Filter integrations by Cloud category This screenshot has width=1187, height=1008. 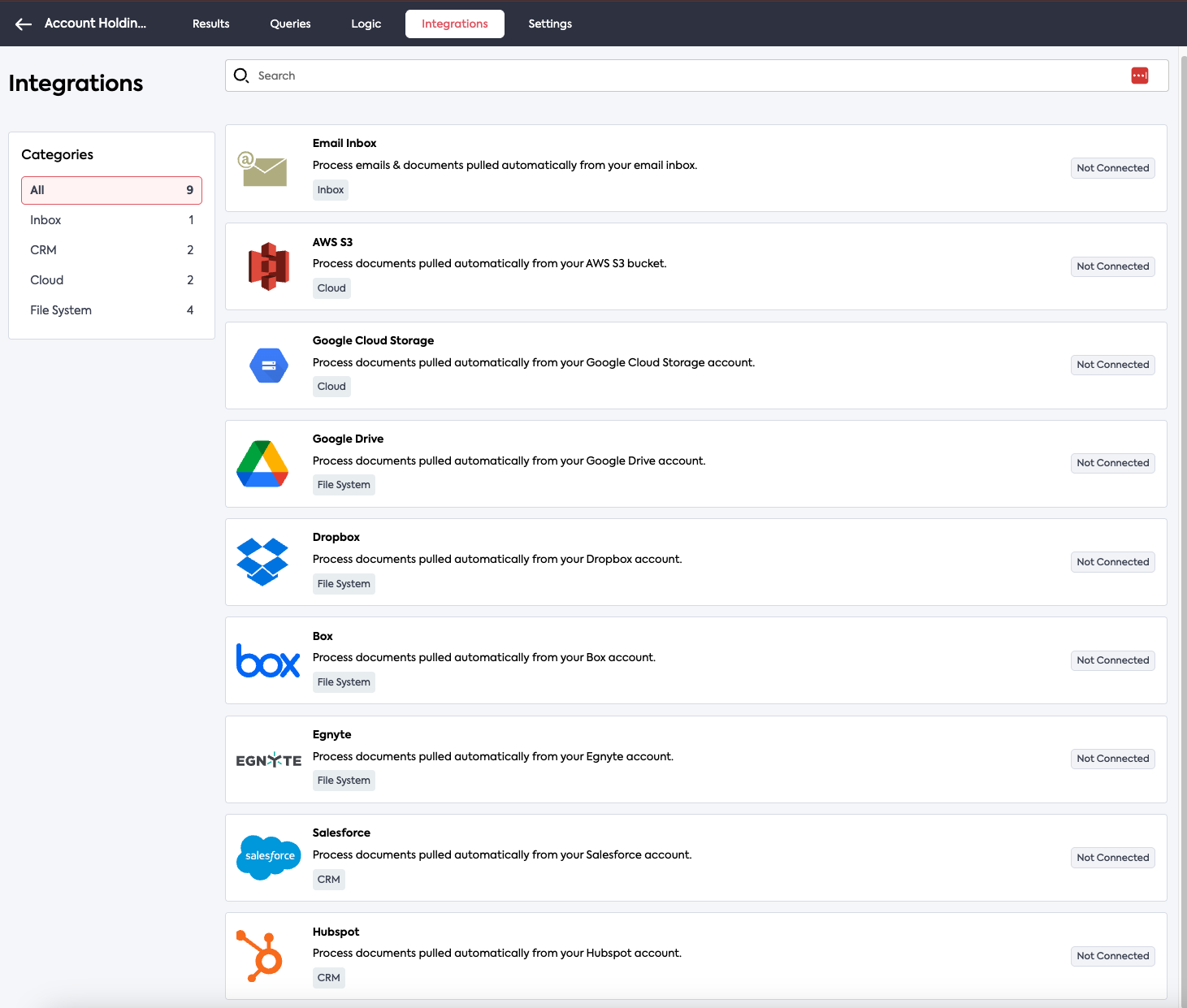click(111, 280)
